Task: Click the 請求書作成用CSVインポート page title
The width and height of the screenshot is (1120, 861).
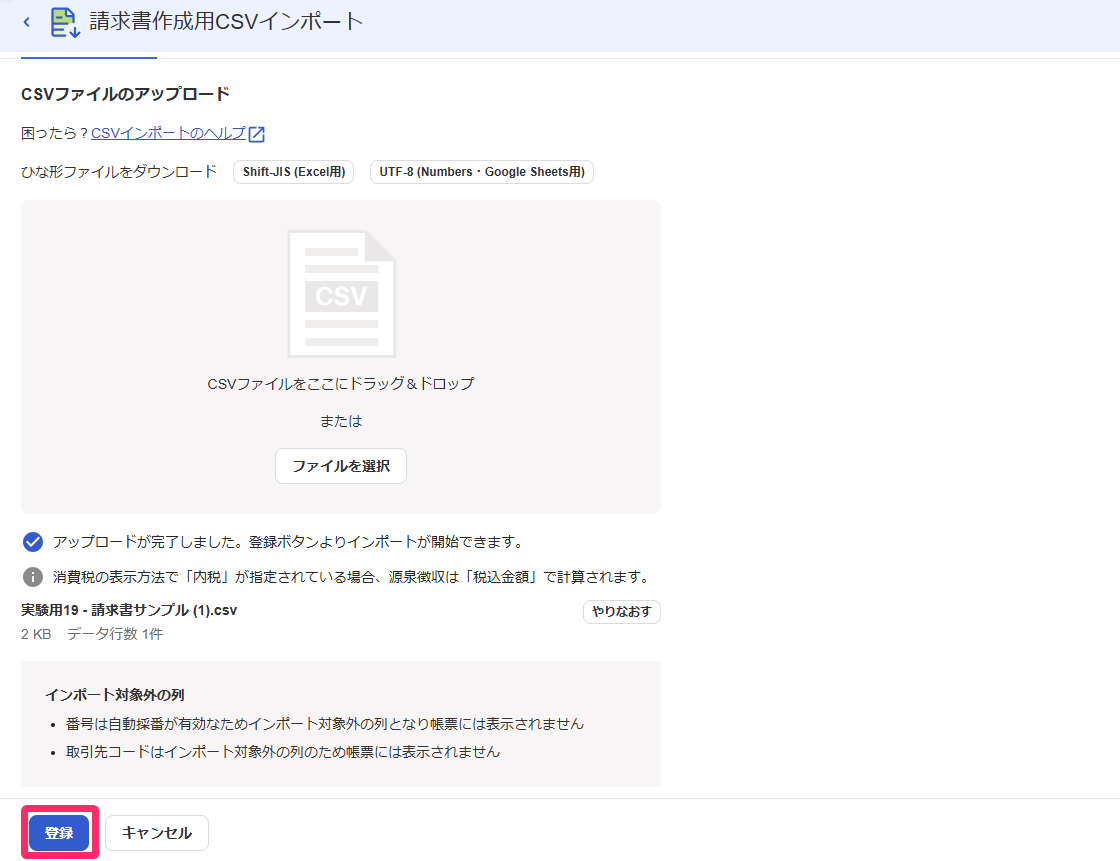Action: click(x=226, y=21)
